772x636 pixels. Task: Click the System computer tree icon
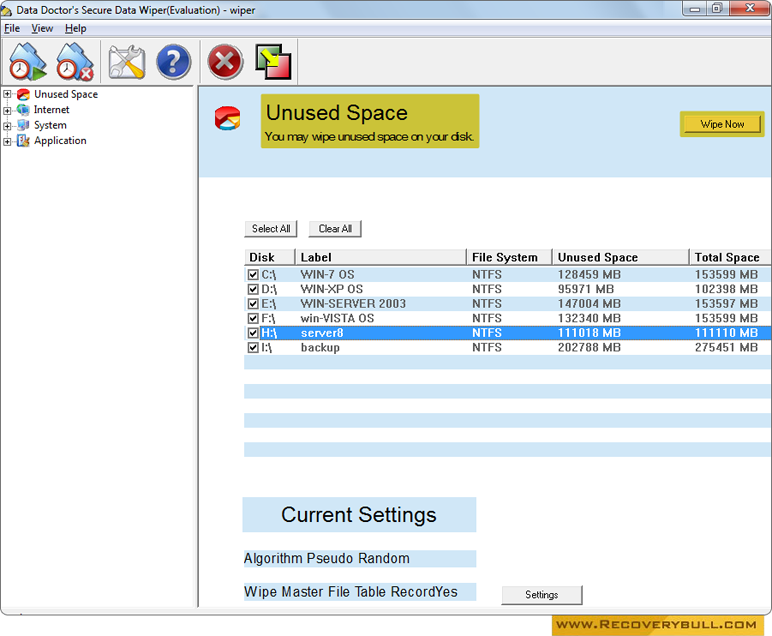(23, 125)
